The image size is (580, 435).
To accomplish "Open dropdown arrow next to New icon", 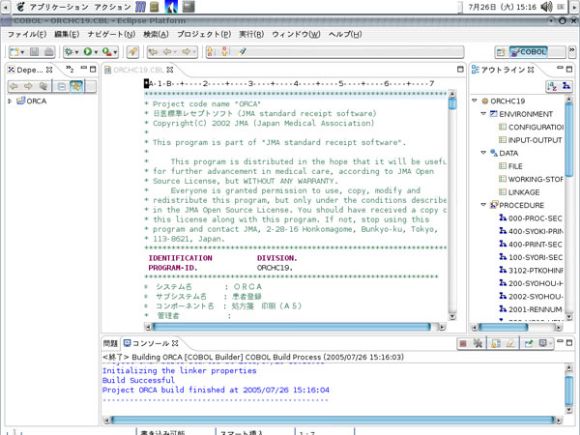I will (x=22, y=53).
